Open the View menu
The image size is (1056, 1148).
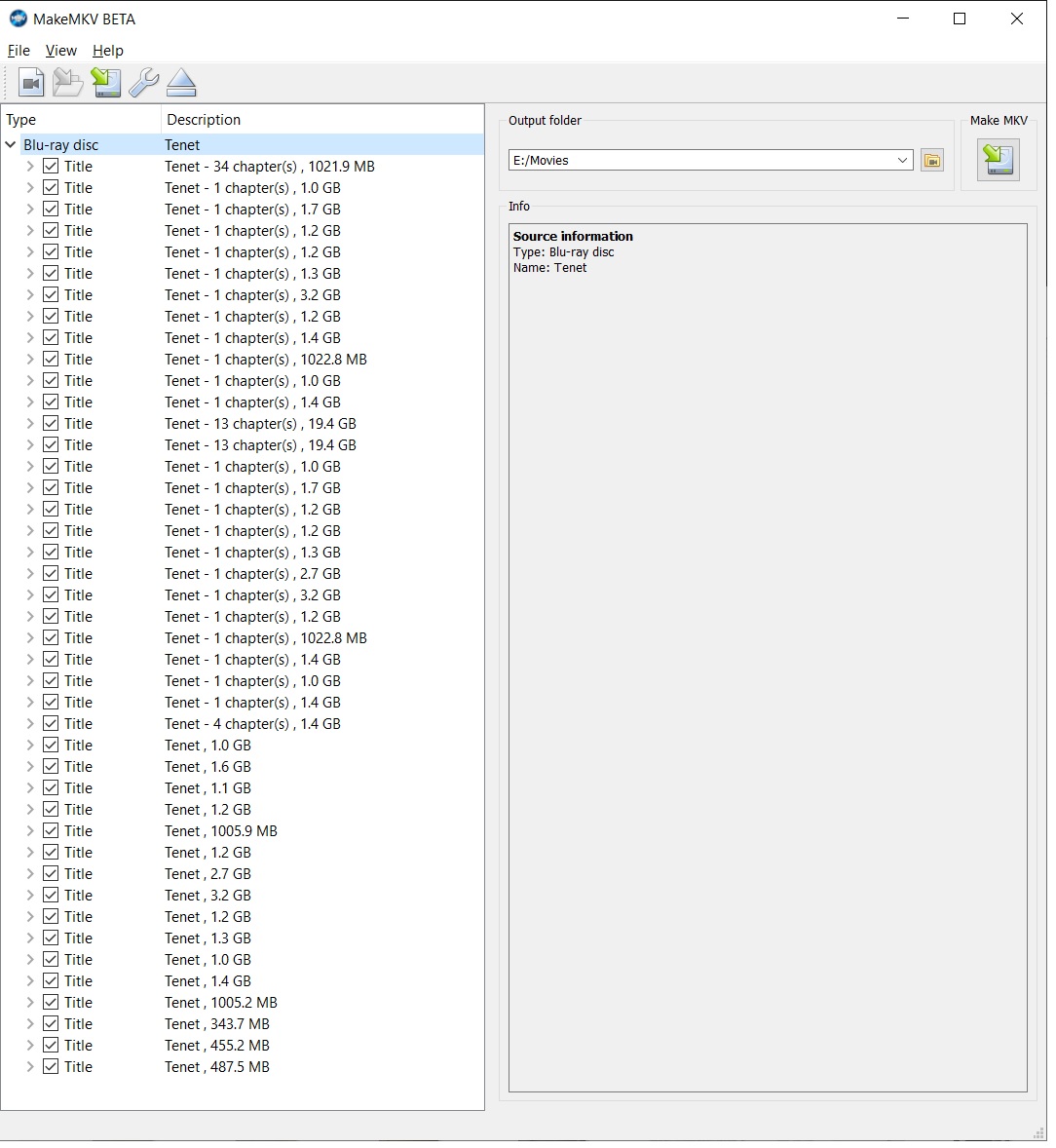[61, 51]
